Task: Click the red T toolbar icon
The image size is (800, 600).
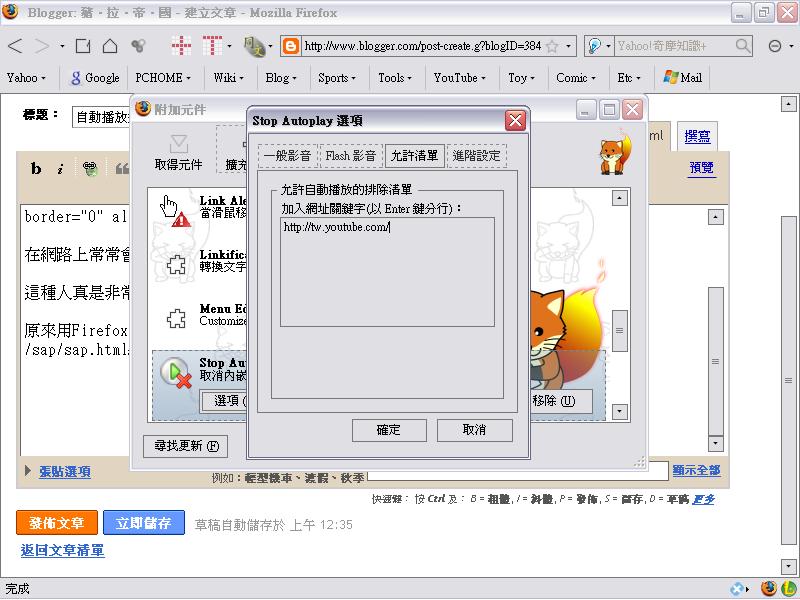Action: (212, 46)
